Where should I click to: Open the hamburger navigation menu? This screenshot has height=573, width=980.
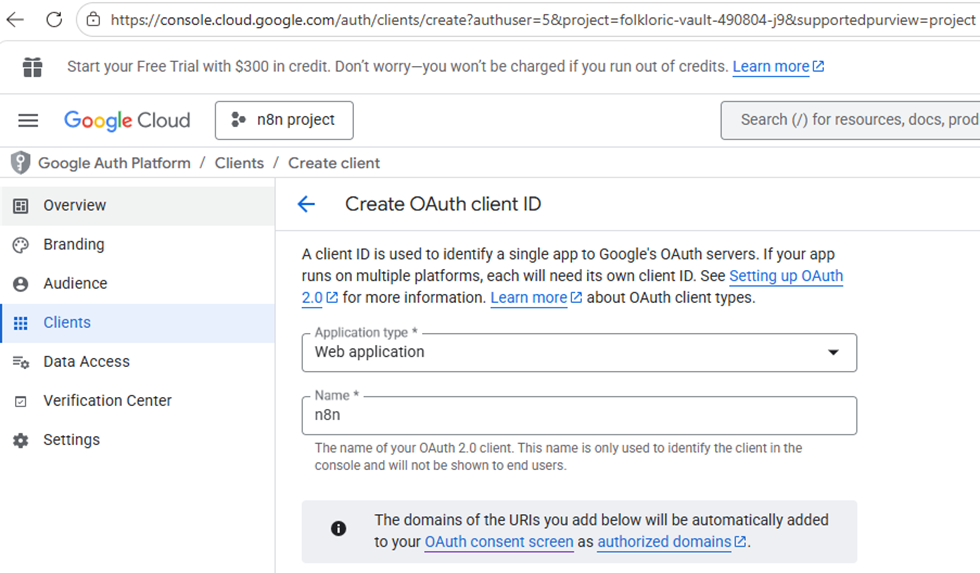point(28,121)
